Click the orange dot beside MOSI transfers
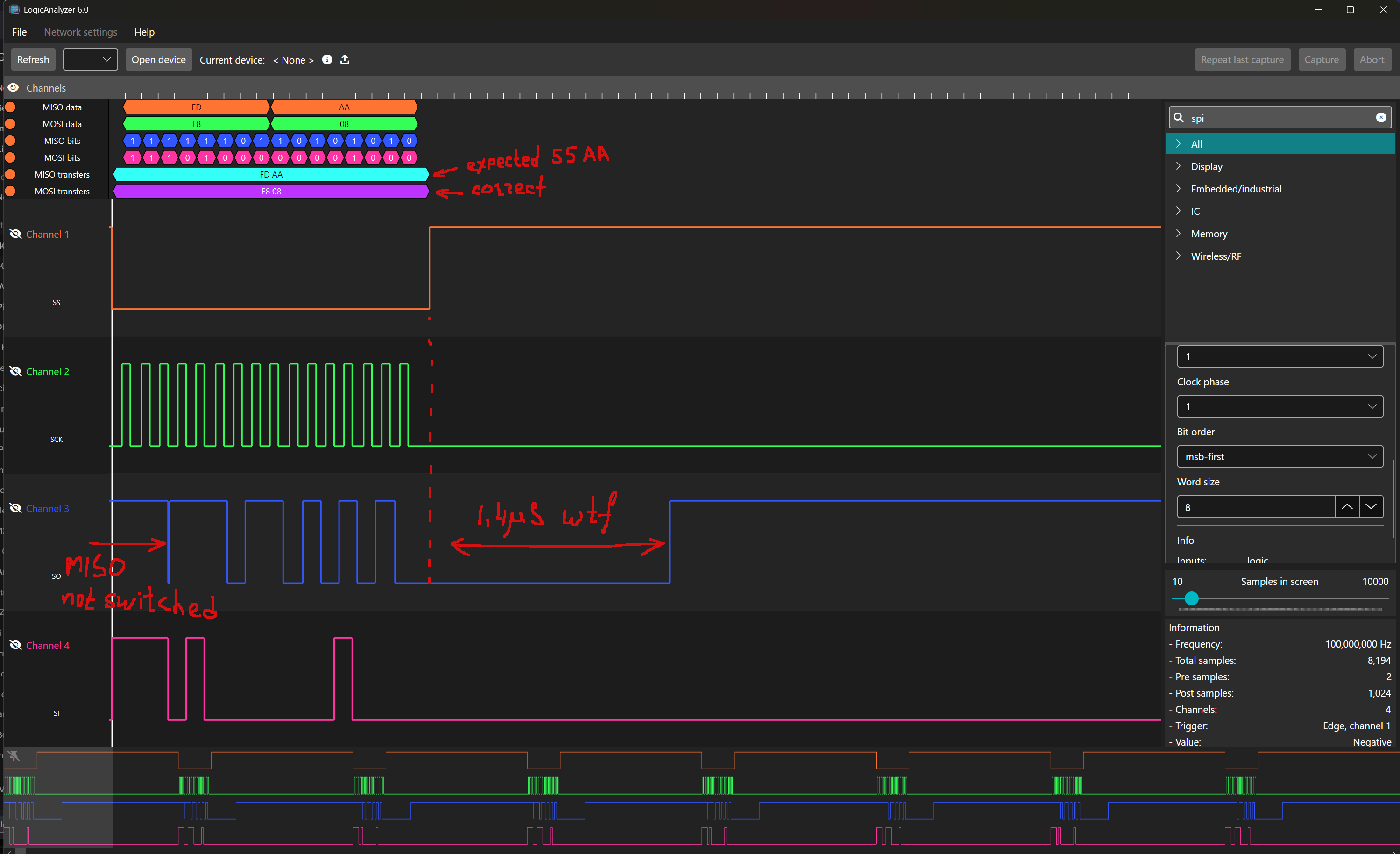Image resolution: width=1400 pixels, height=854 pixels. [x=10, y=191]
